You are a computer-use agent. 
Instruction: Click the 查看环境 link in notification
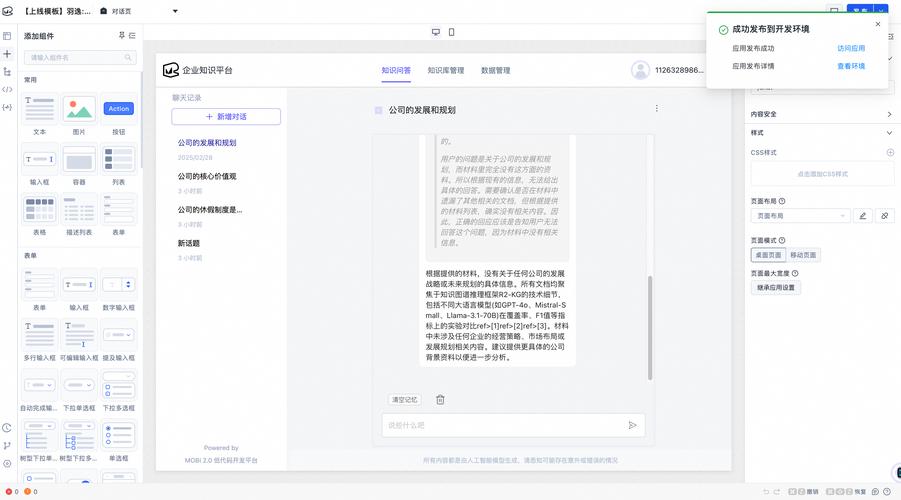(851, 66)
